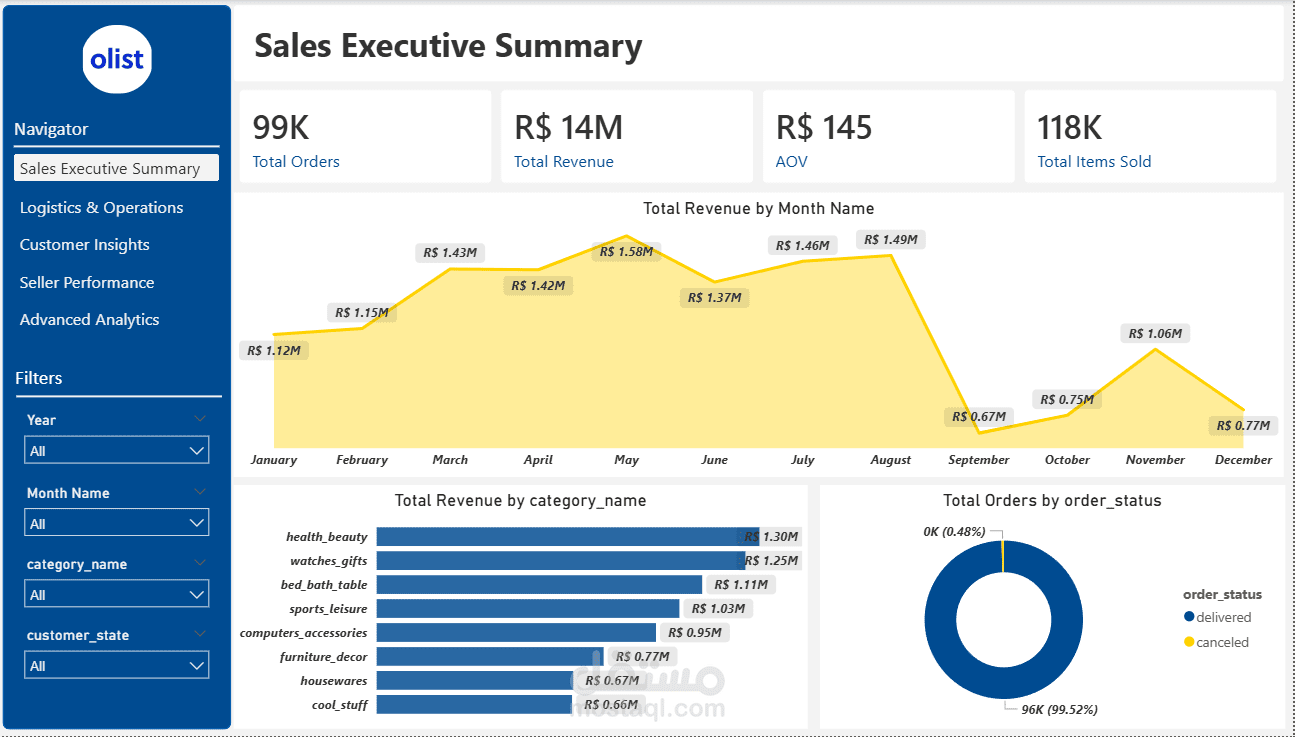Go to Logistics & Operations page
Image resolution: width=1295 pixels, height=737 pixels.
[x=101, y=208]
